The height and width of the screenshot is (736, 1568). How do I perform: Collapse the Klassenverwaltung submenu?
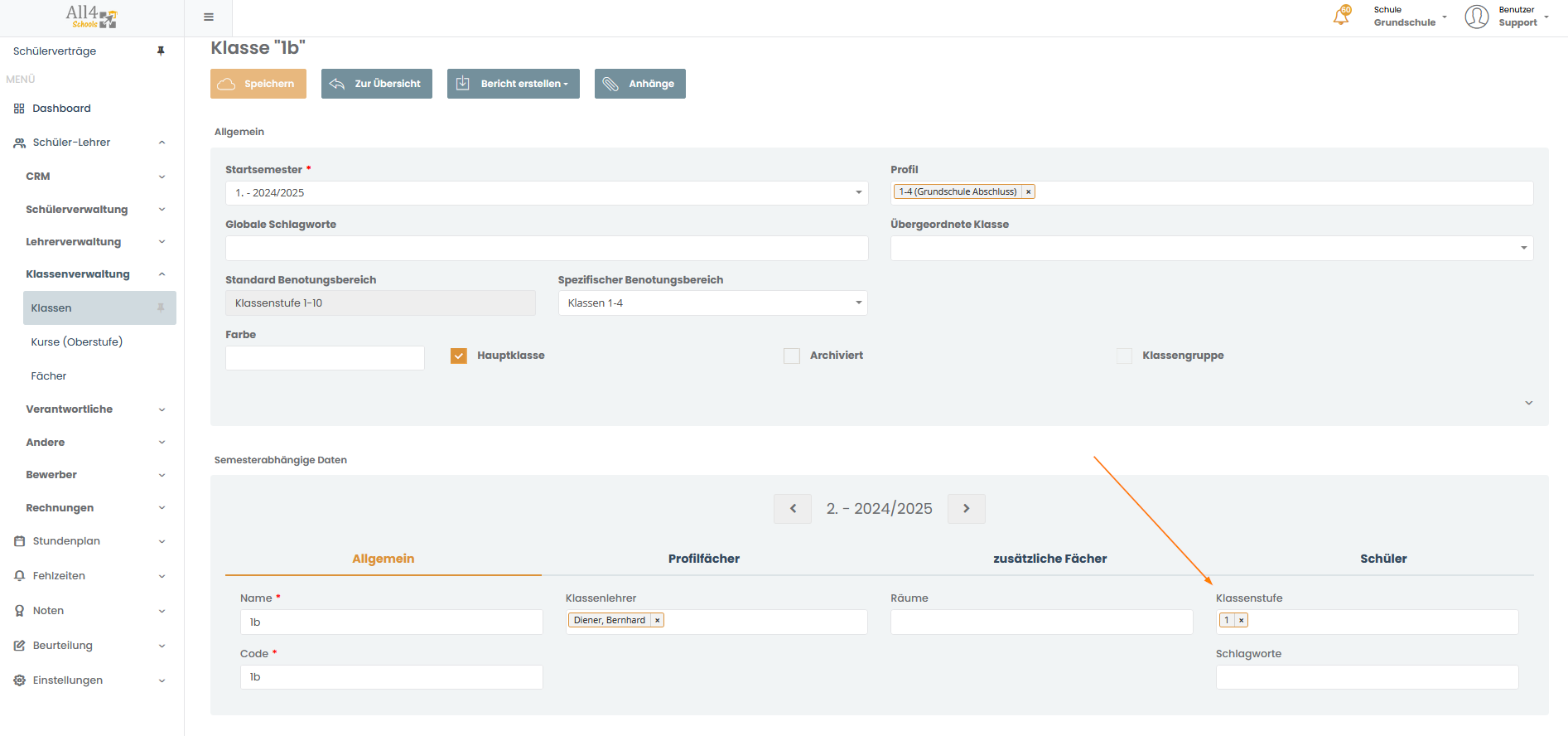pos(162,274)
